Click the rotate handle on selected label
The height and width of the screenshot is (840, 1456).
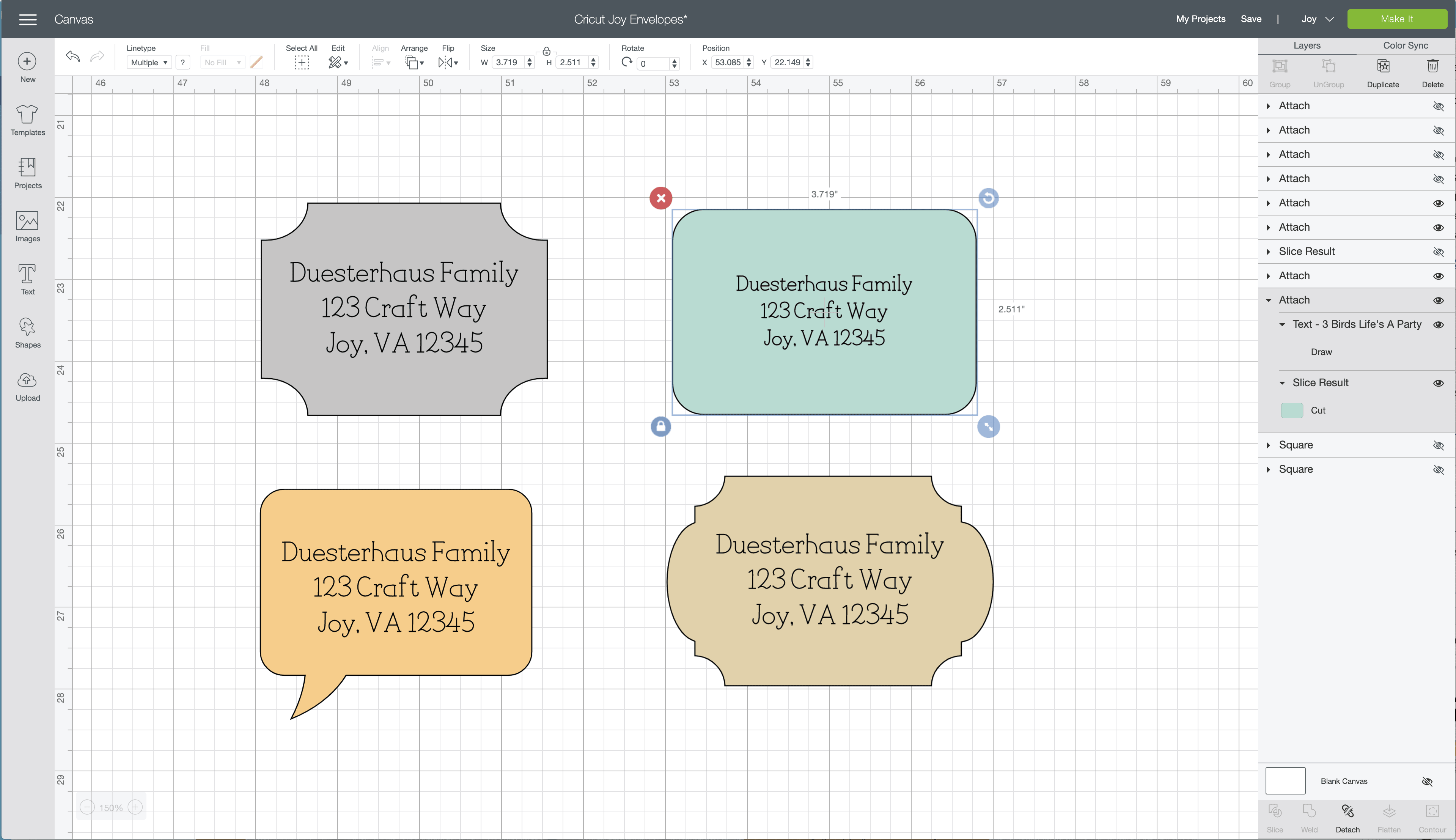[x=988, y=198]
